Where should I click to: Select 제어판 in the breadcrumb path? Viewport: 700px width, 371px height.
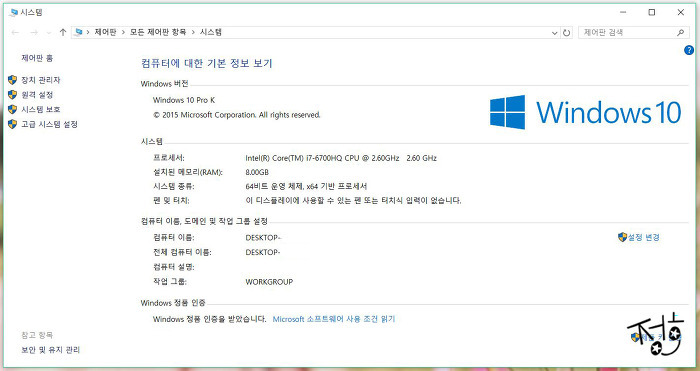(105, 32)
